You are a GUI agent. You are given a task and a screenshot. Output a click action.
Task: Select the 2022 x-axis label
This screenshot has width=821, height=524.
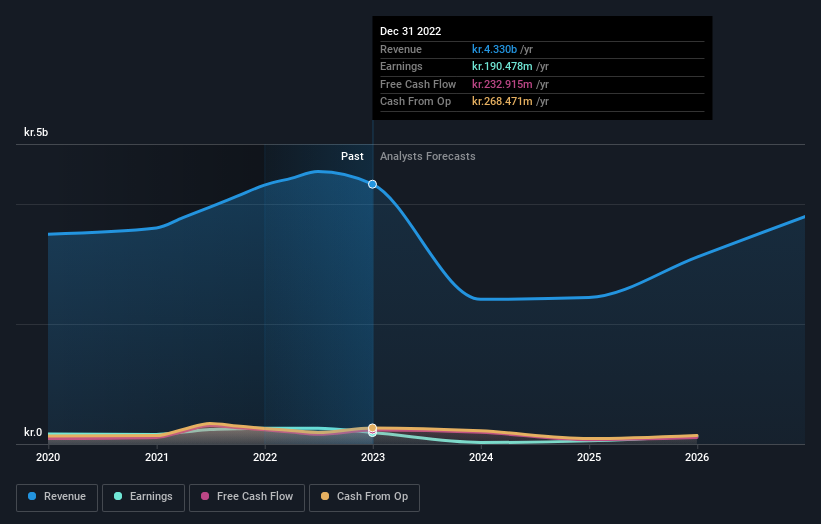[265, 457]
